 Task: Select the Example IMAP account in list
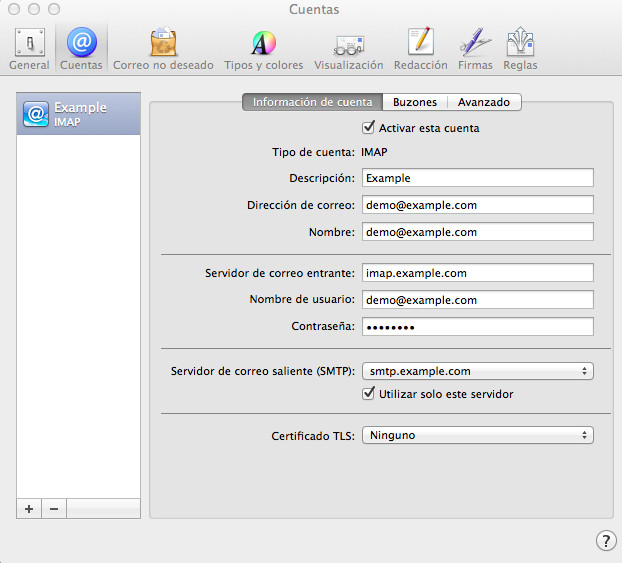point(79,114)
